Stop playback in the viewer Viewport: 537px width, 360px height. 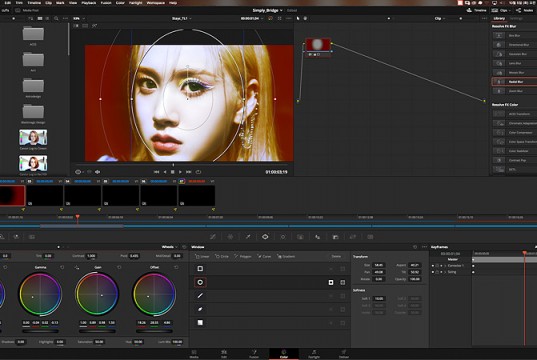(173, 172)
